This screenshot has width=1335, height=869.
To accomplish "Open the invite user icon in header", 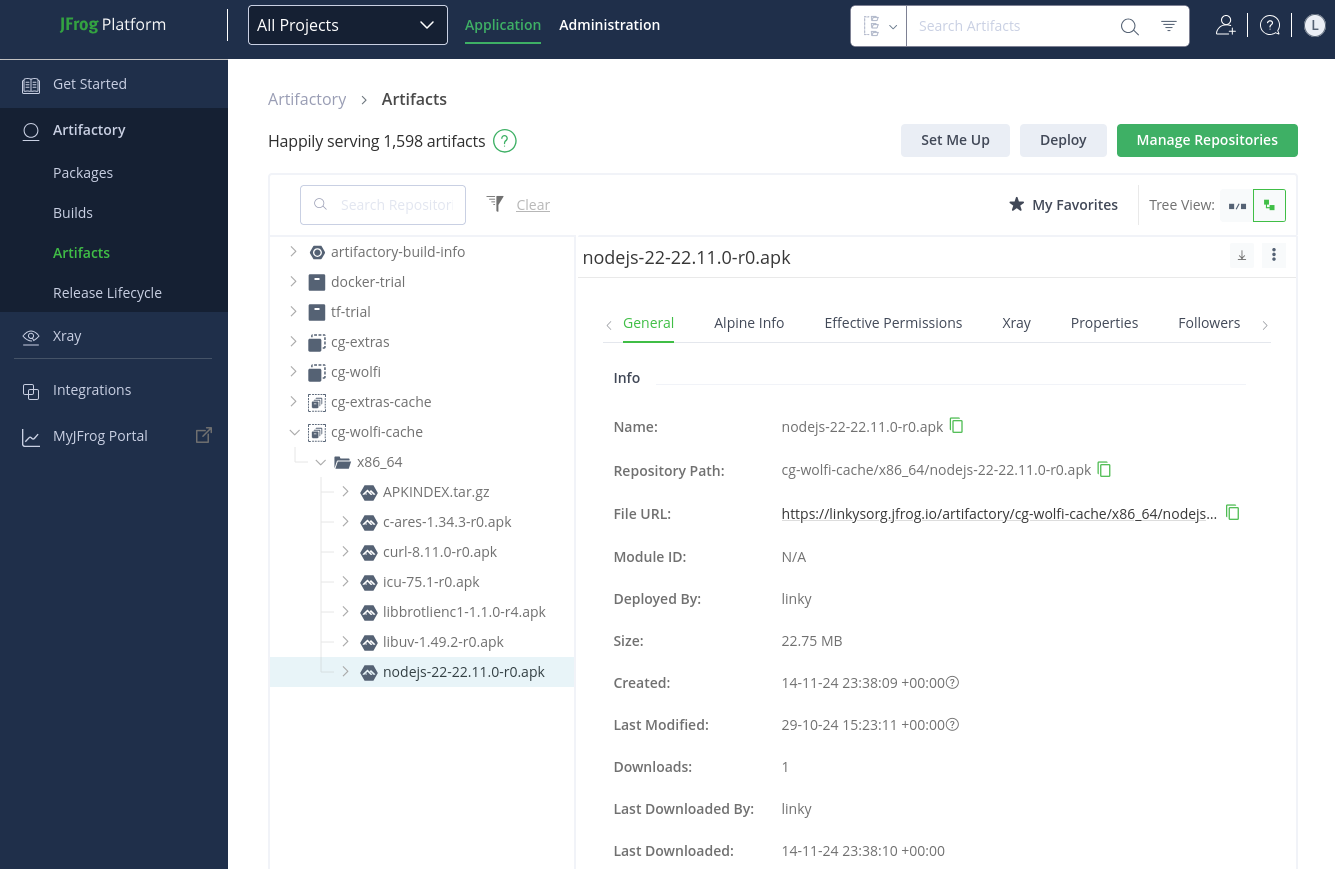I will coord(1225,26).
